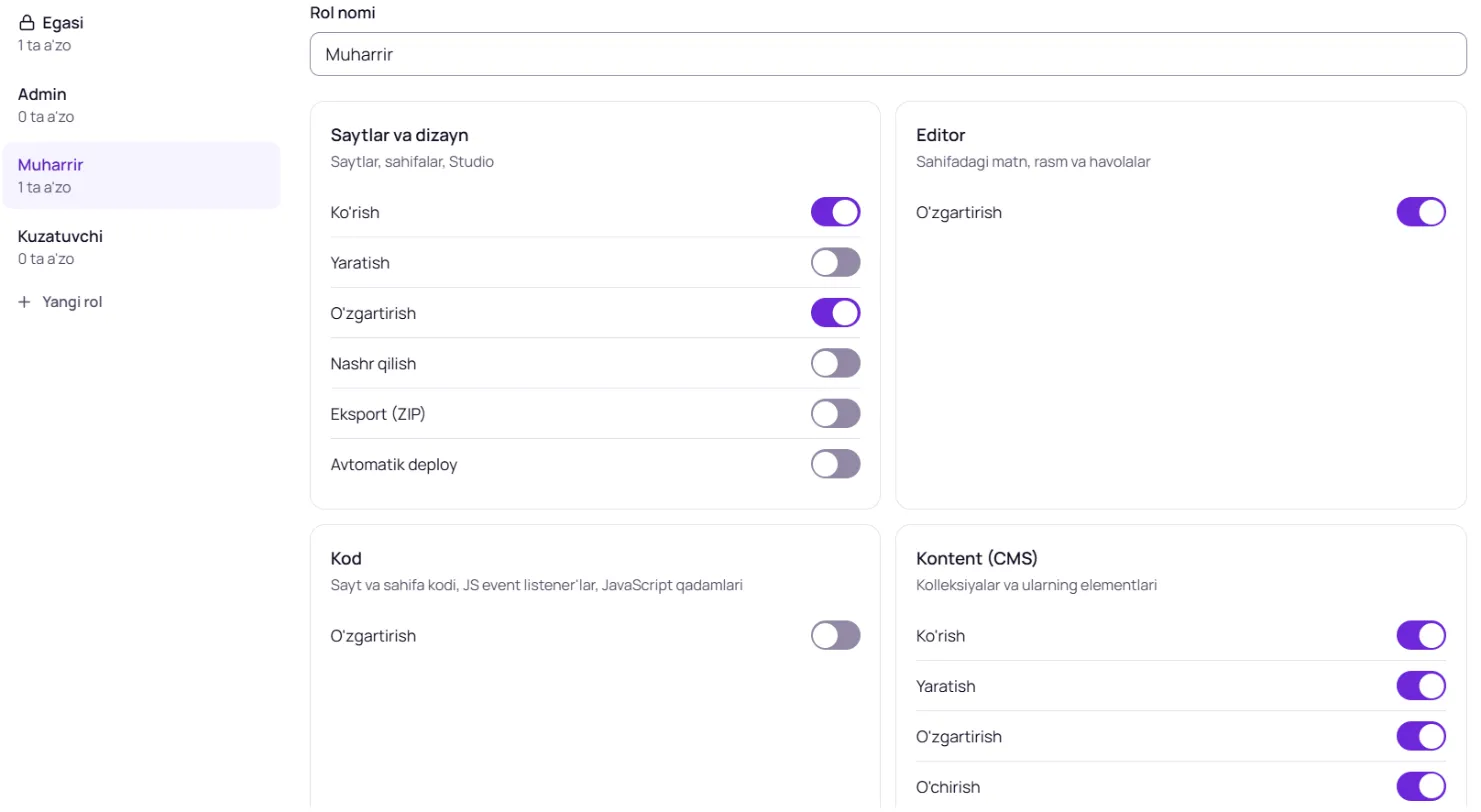
Task: Click the "Kolleksiyalar va ularning elementlari" description
Action: tap(1036, 585)
